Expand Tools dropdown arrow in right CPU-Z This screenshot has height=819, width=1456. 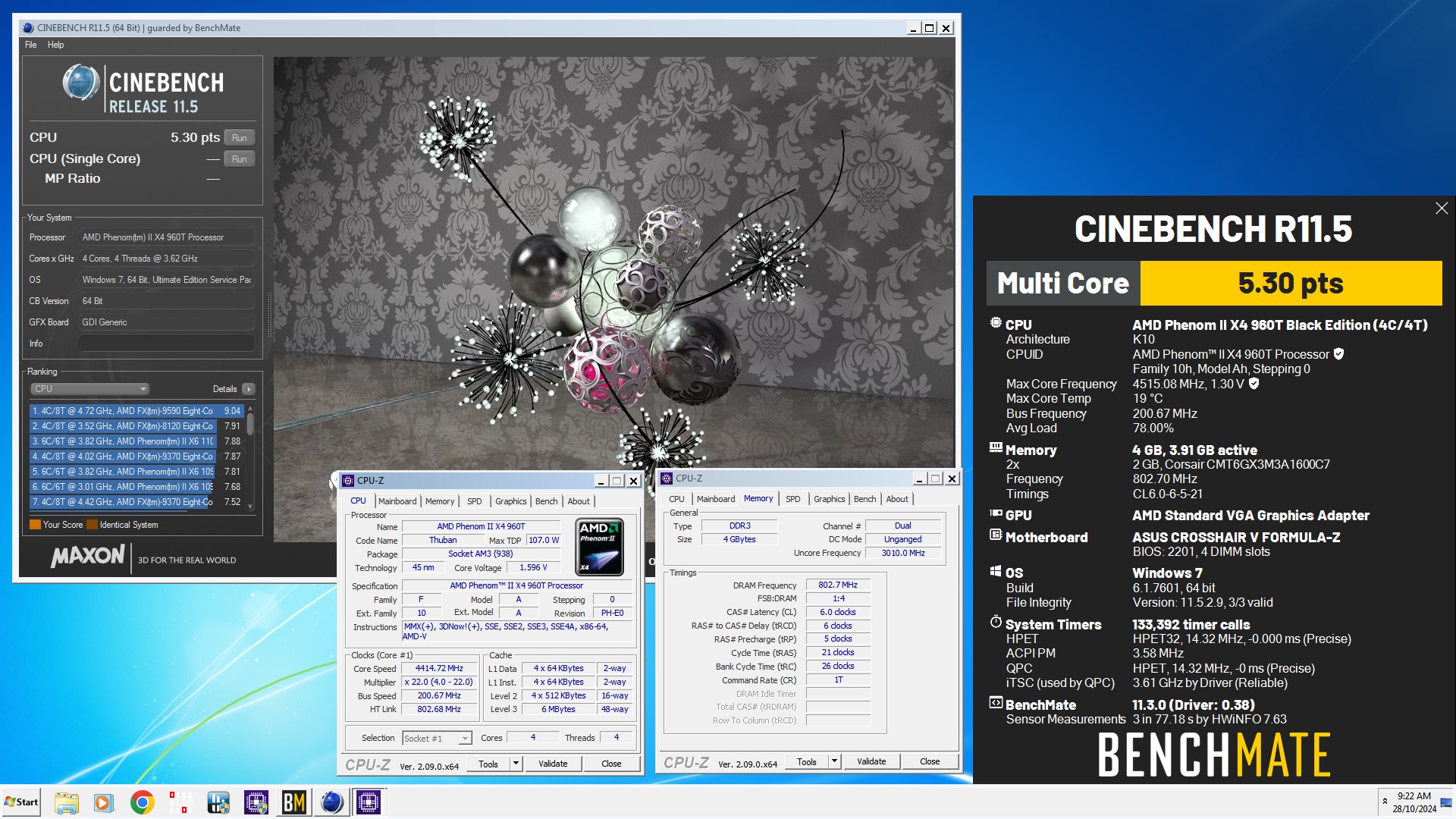[835, 761]
